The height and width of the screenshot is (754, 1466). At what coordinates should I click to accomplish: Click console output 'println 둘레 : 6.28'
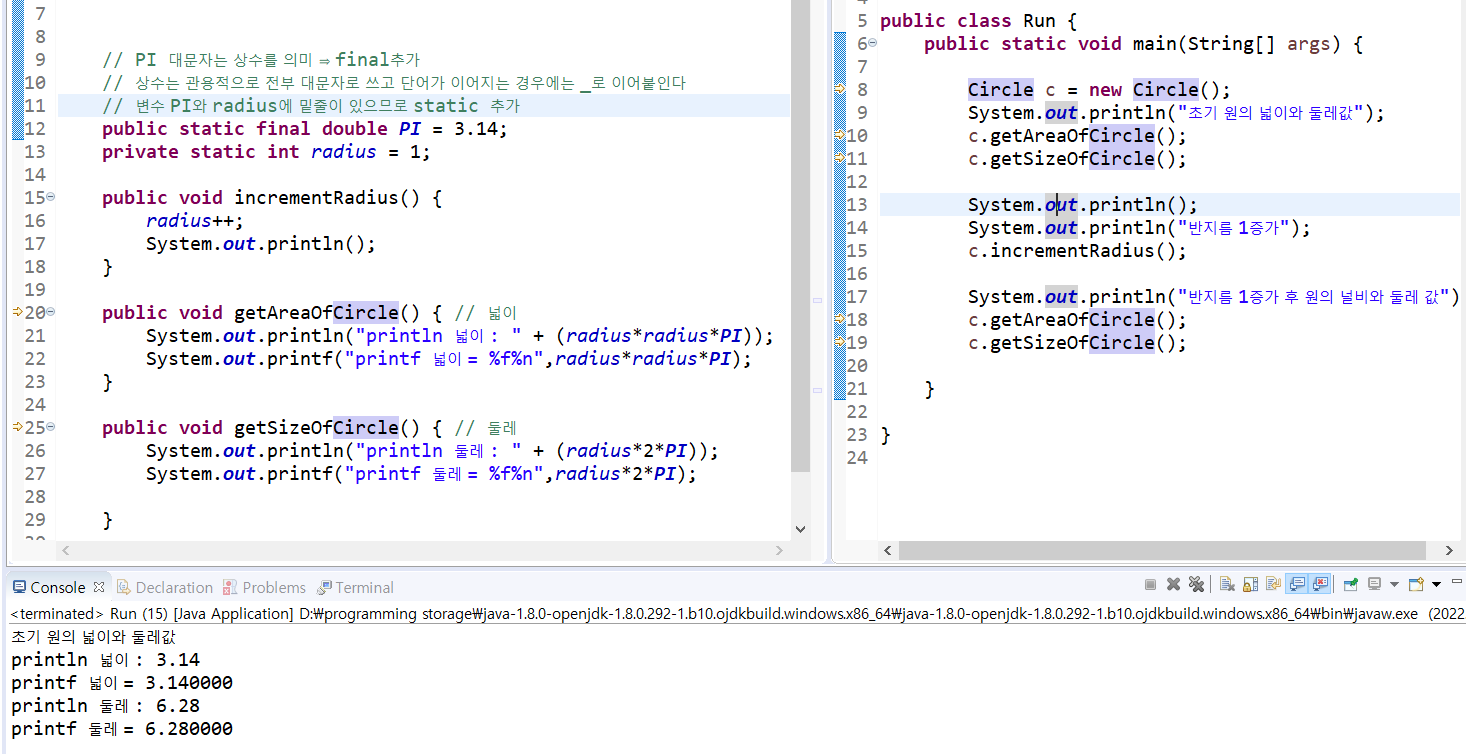[105, 706]
